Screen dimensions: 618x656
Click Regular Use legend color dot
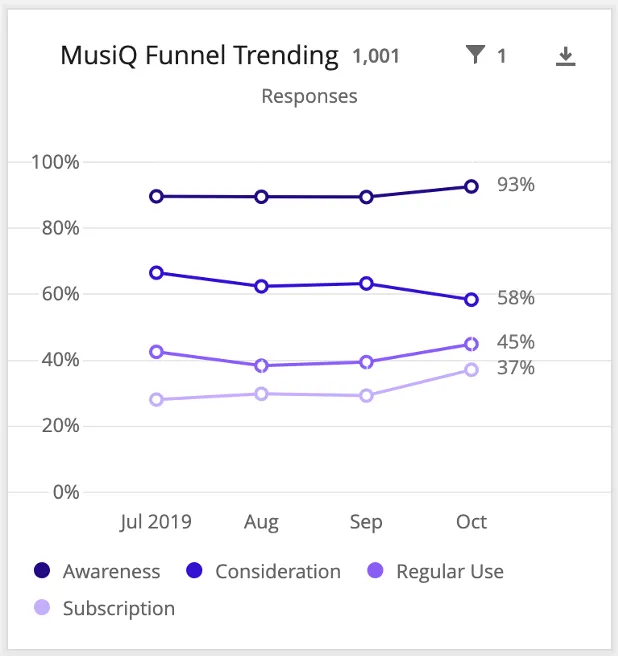click(x=376, y=572)
